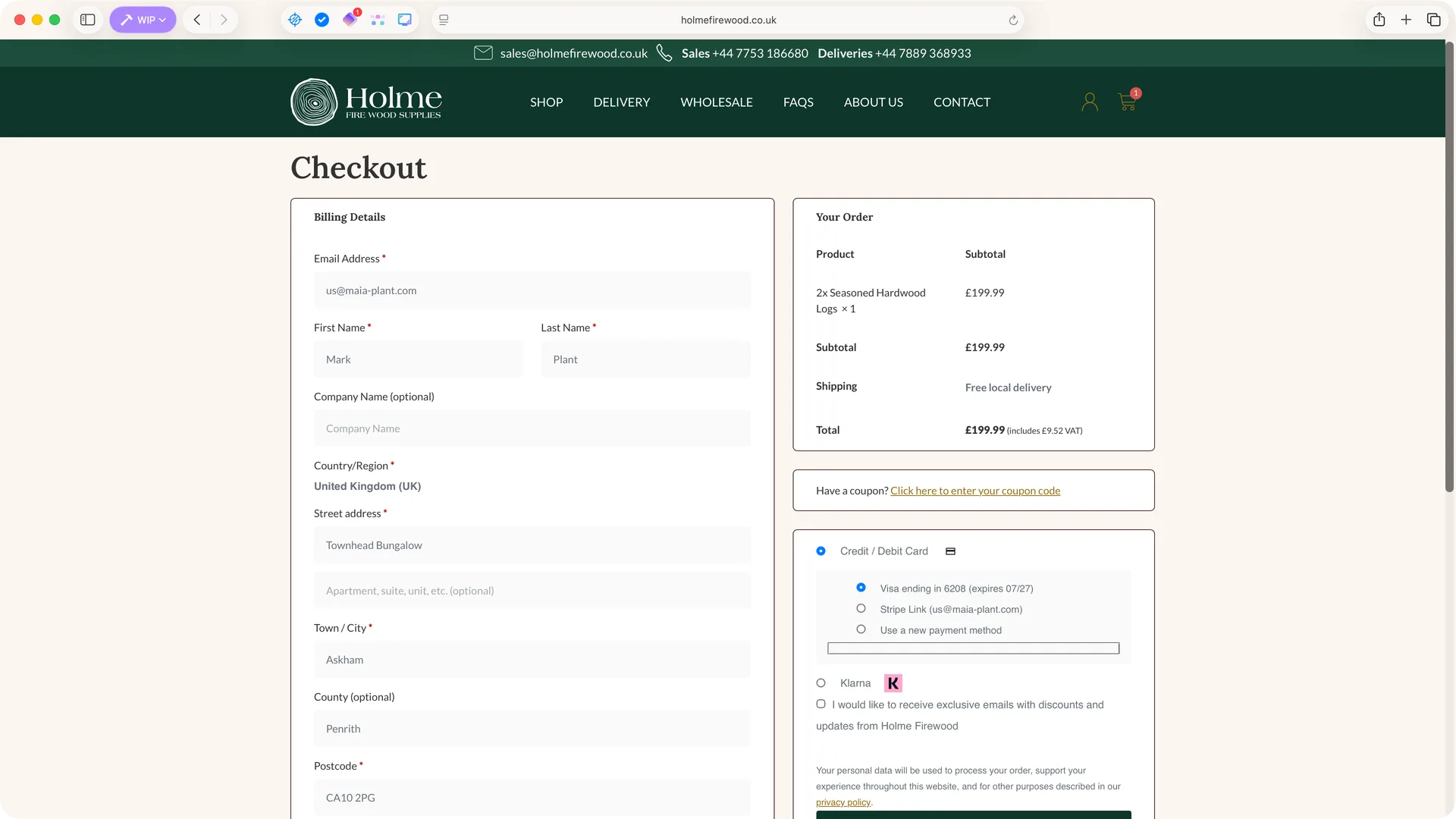The width and height of the screenshot is (1456, 819).
Task: Open a new tab with plus icon
Action: click(1406, 20)
